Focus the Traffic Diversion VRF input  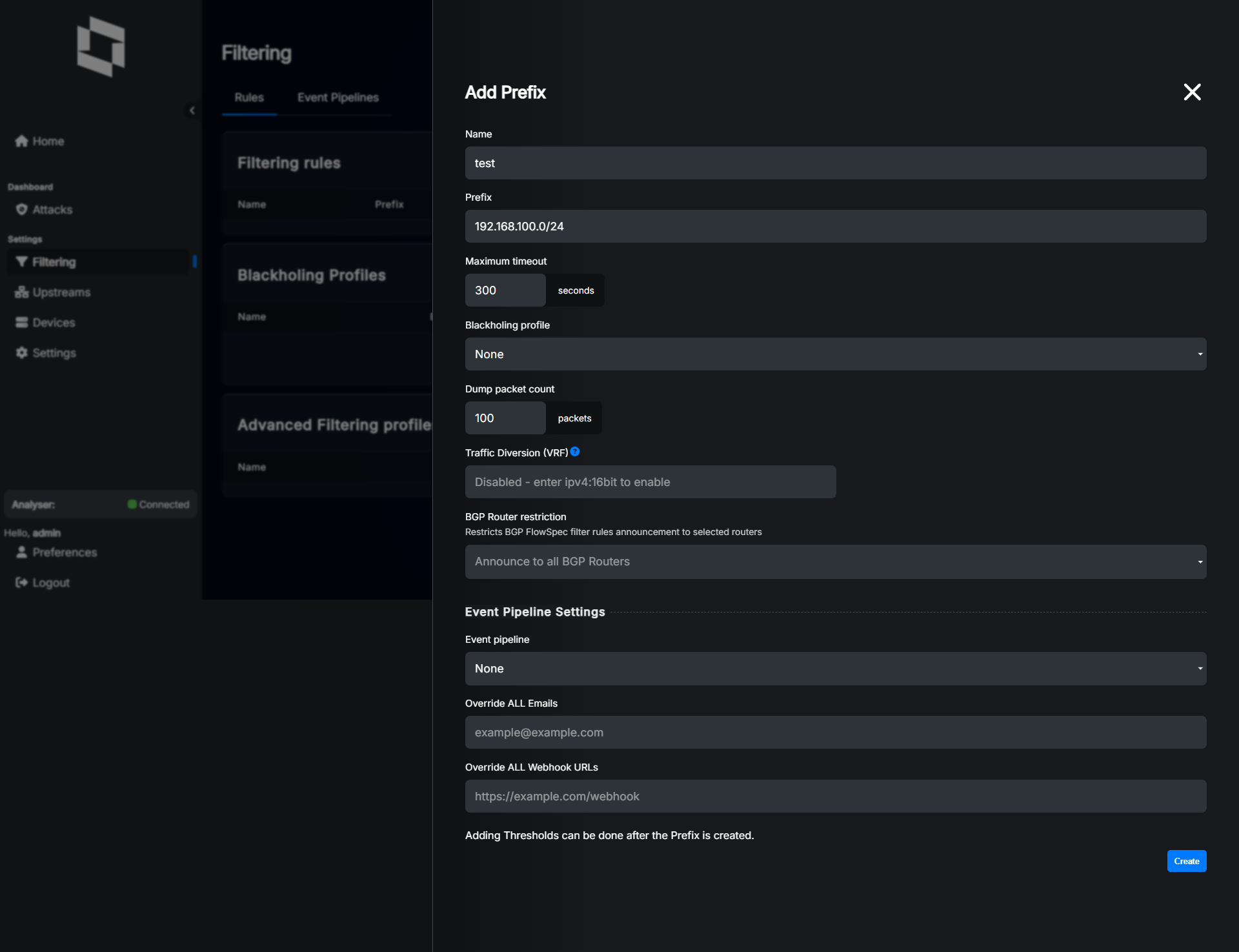pos(650,482)
